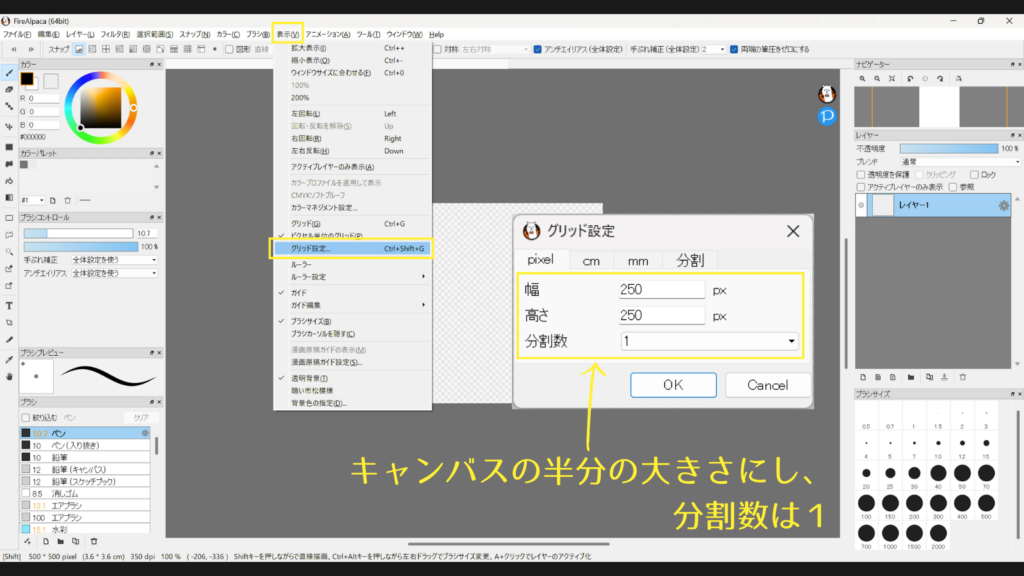Enable 参照 checkbox
This screenshot has width=1024, height=576.
(953, 187)
